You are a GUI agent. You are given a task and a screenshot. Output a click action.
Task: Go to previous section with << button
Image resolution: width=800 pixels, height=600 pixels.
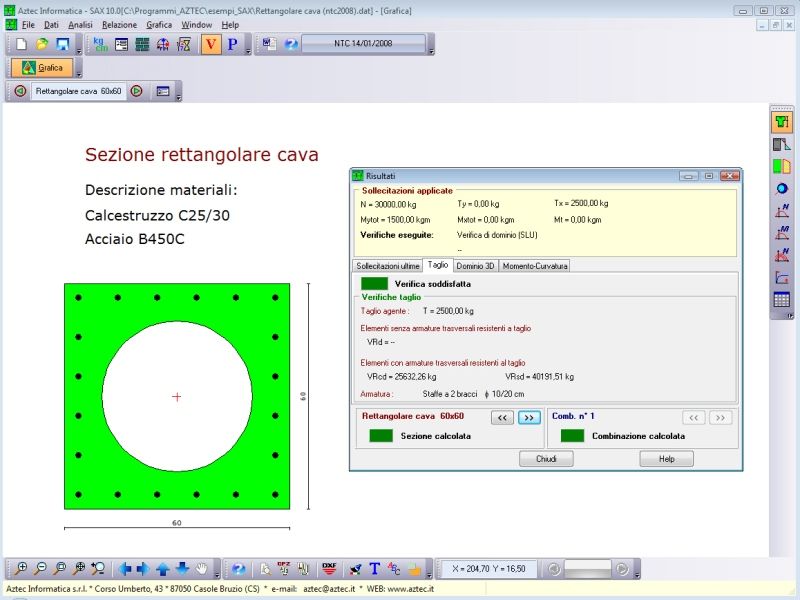[502, 418]
